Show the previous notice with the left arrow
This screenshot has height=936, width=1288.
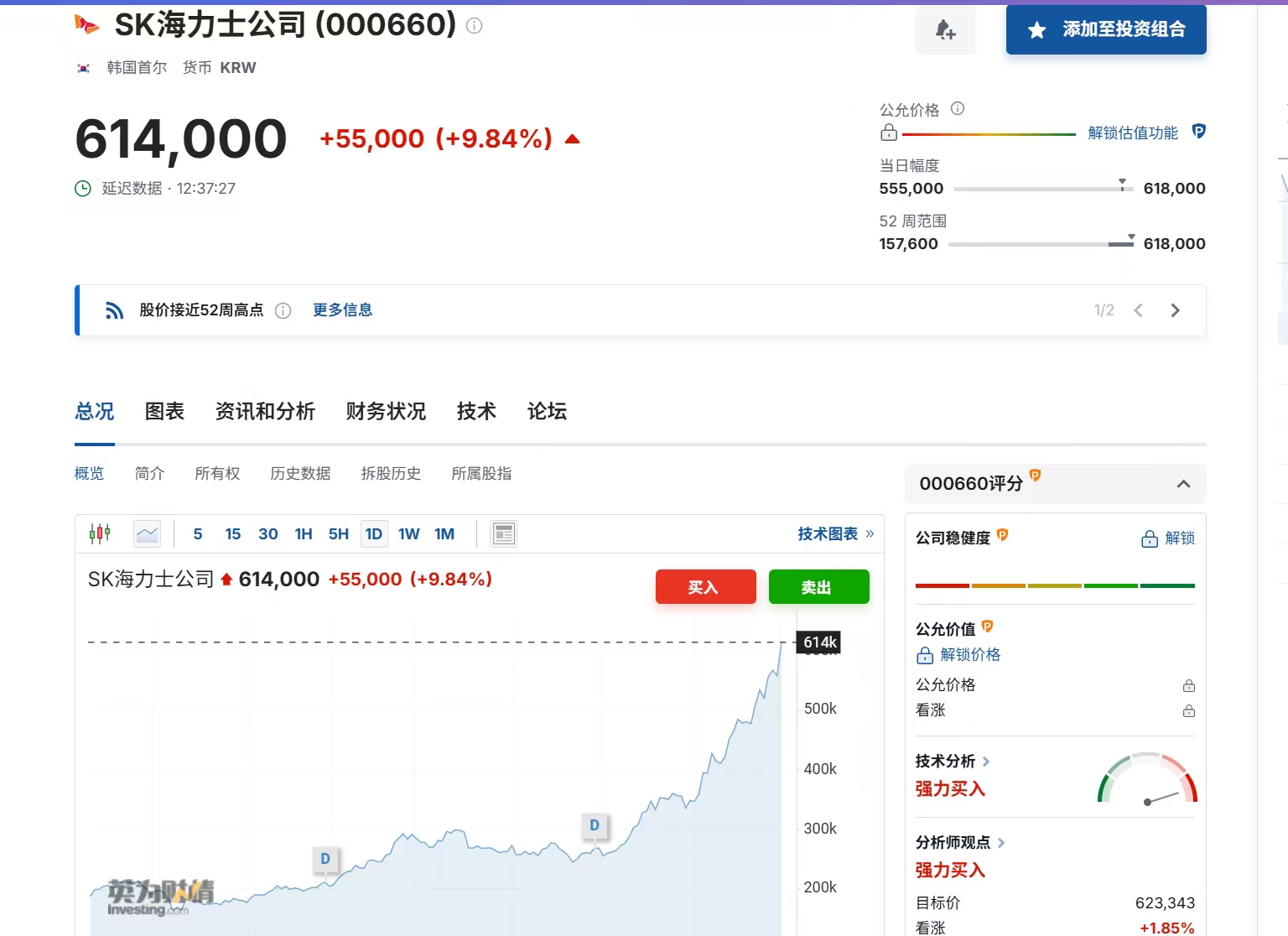pyautogui.click(x=1138, y=310)
